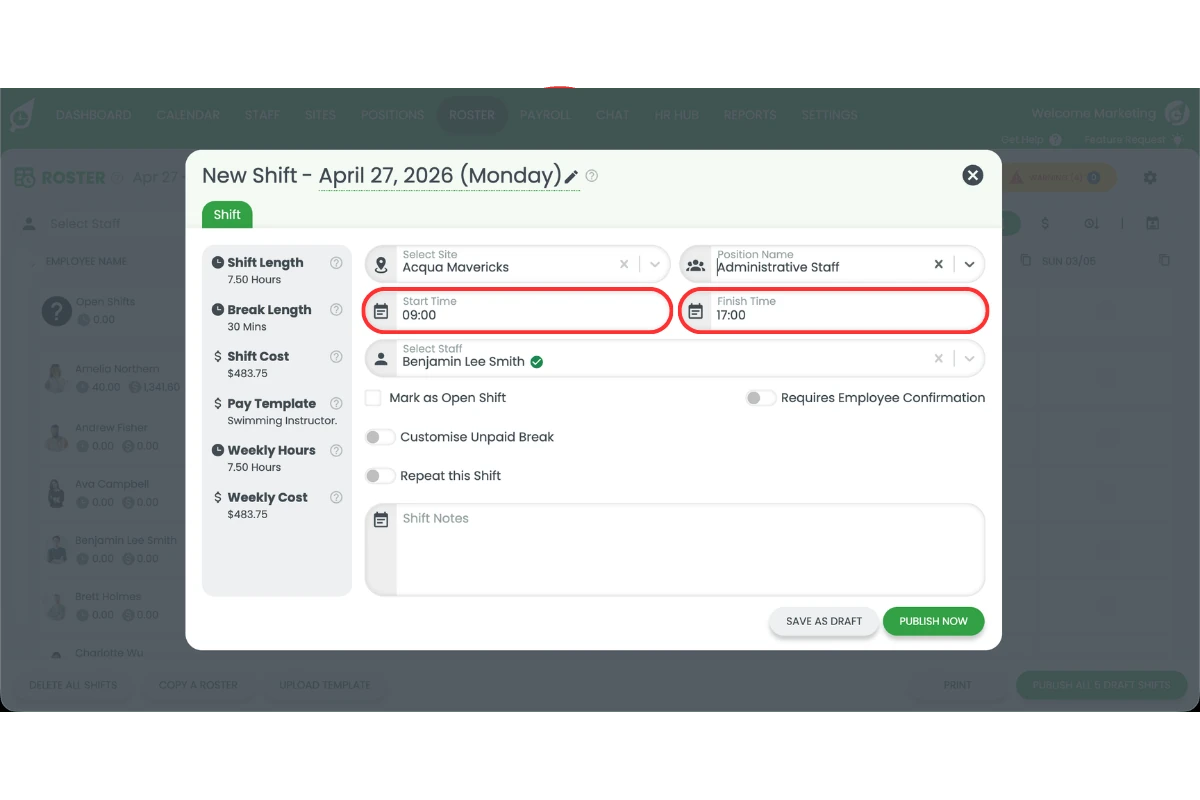1200x800 pixels.
Task: Click the green verified badge beside Benjamin Lee Smith
Action: click(x=537, y=362)
